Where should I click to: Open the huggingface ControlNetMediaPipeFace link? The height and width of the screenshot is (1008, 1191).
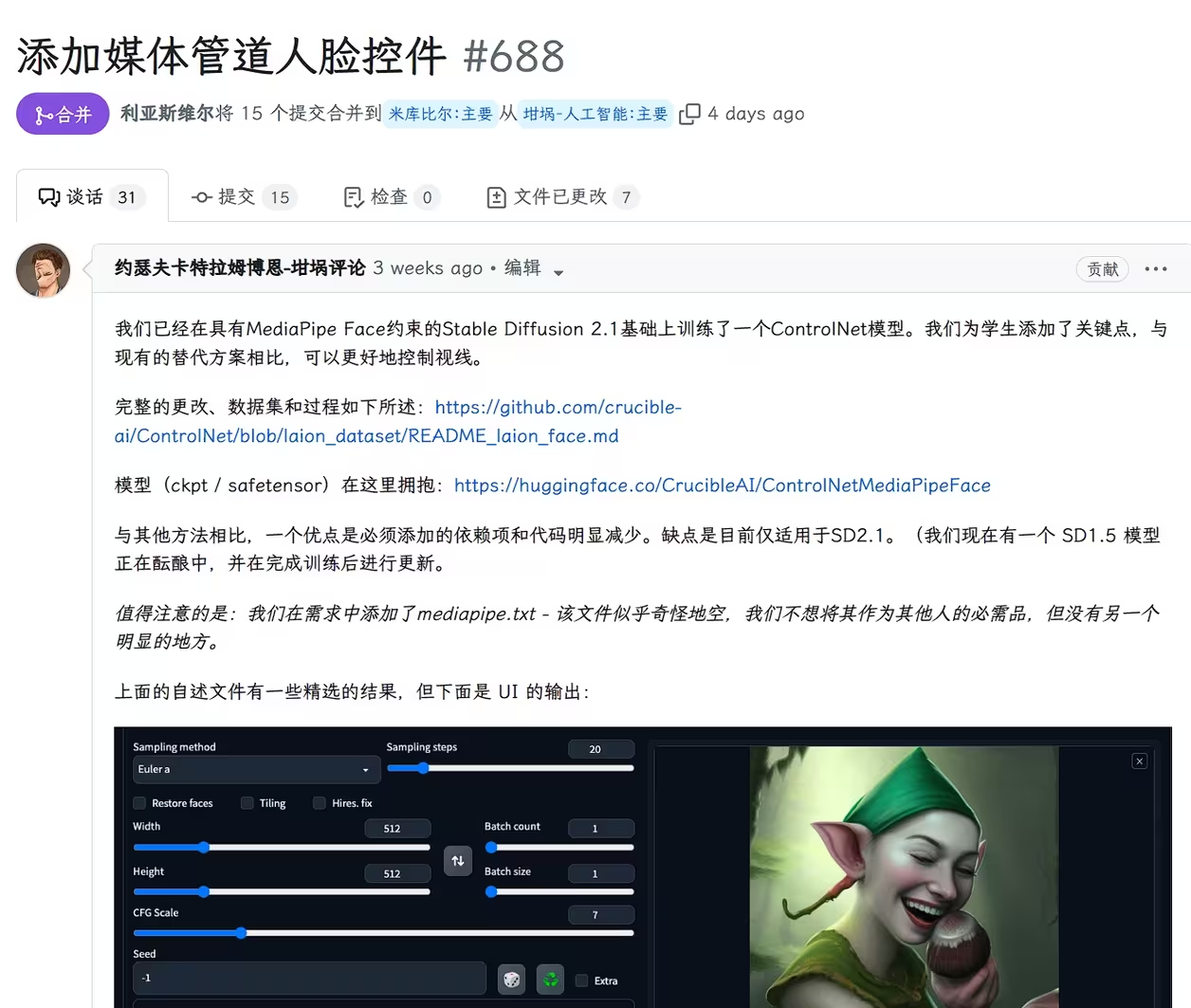tap(723, 486)
